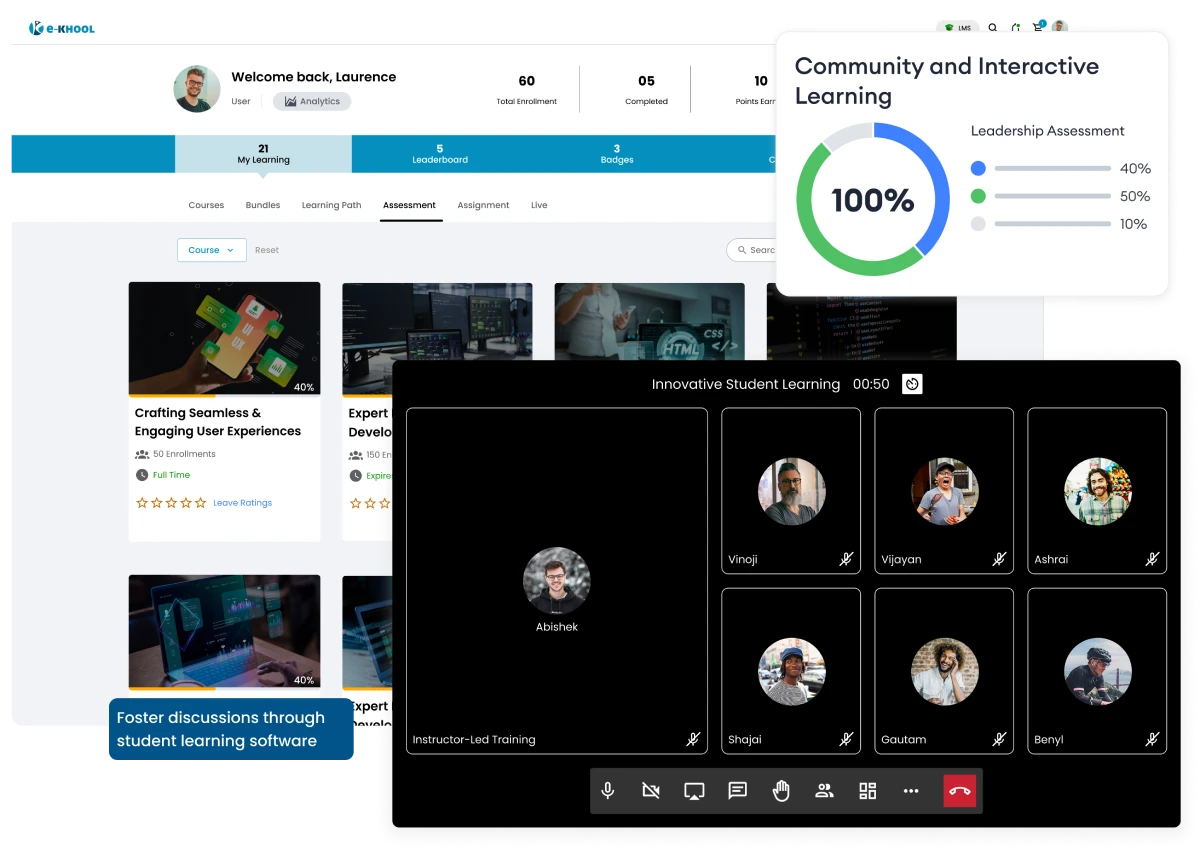
Task: Open the more options menu in the meeting toolbar
Action: click(x=911, y=791)
